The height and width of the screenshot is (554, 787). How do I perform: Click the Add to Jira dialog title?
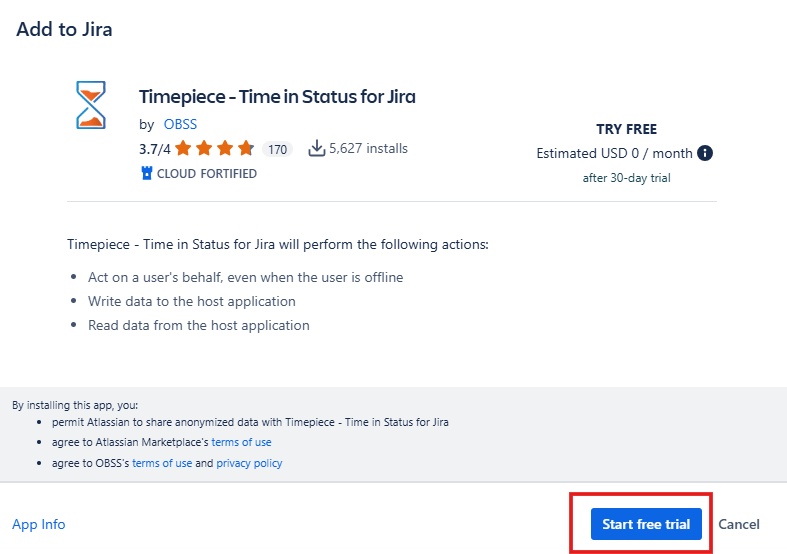pyautogui.click(x=64, y=29)
